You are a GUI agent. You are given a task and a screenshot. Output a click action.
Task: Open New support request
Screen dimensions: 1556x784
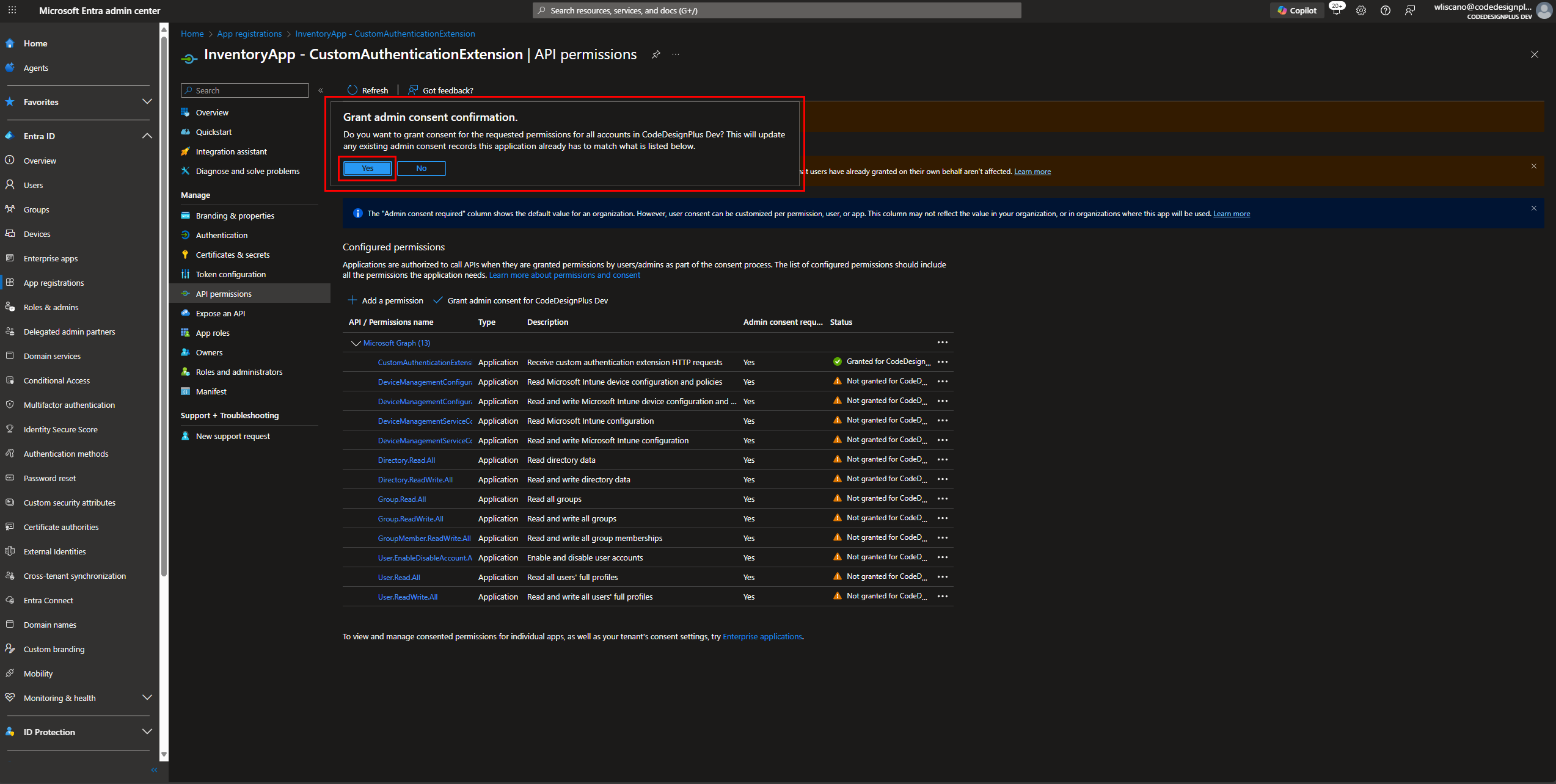[x=233, y=436]
